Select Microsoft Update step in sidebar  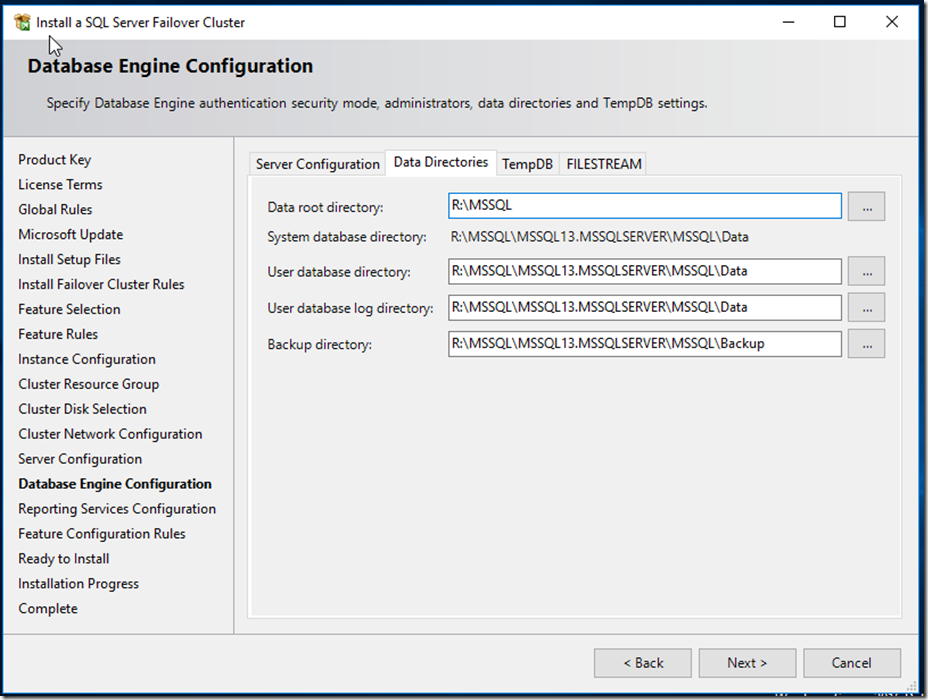tap(70, 234)
